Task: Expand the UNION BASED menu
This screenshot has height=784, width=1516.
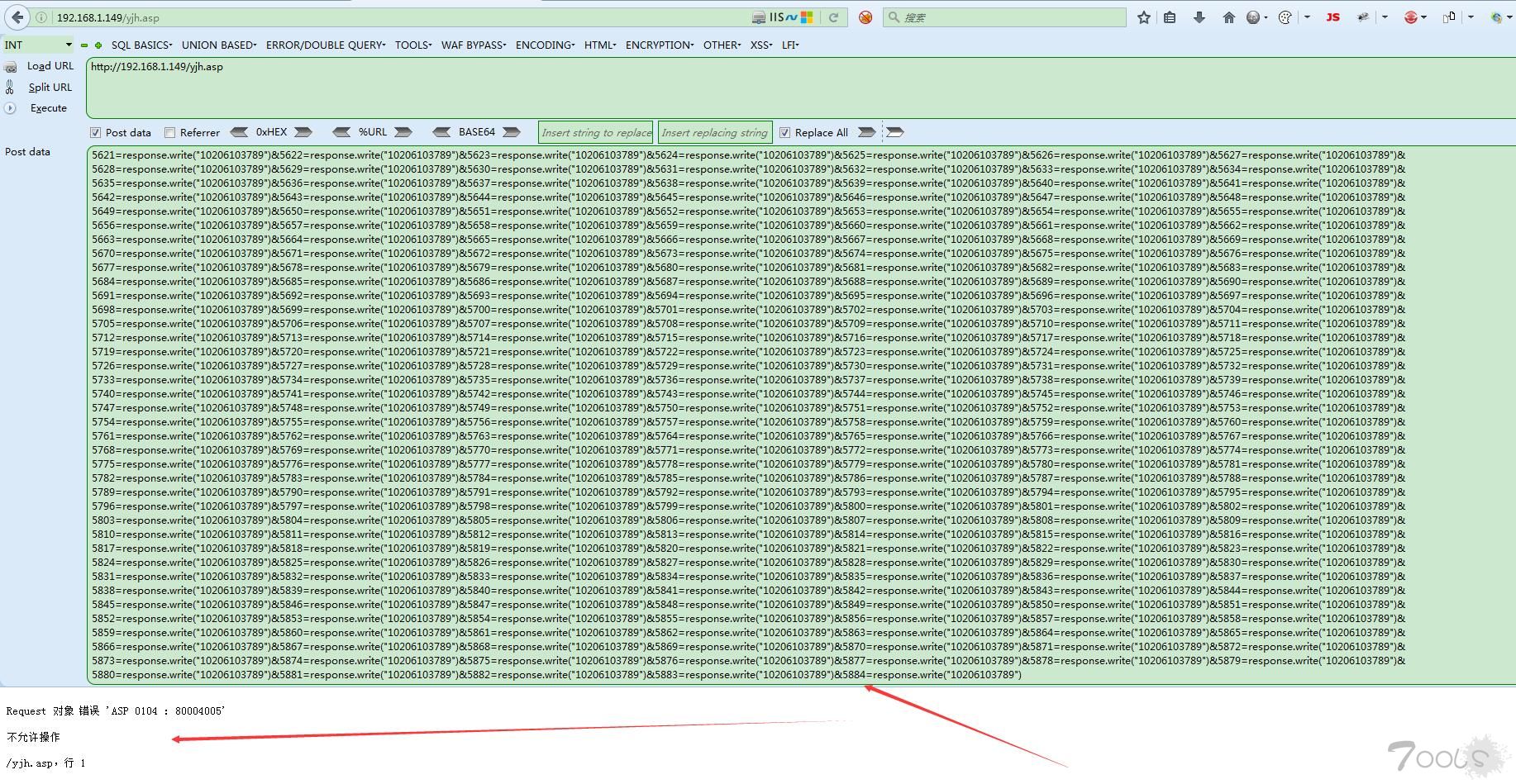Action: tap(219, 45)
